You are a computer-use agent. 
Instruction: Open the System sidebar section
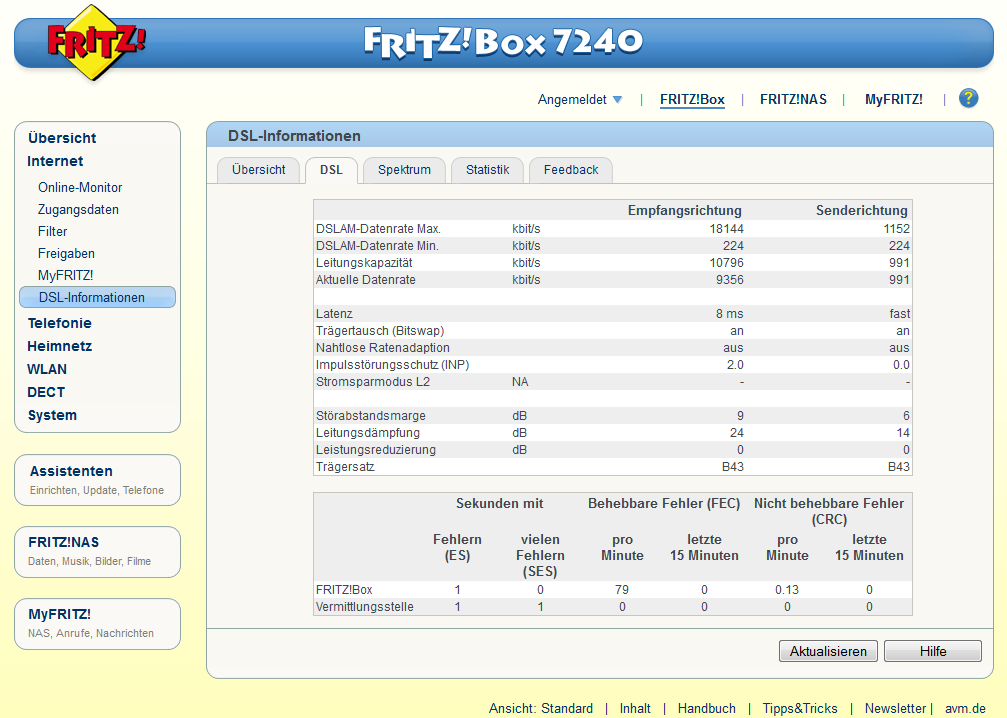coord(52,416)
